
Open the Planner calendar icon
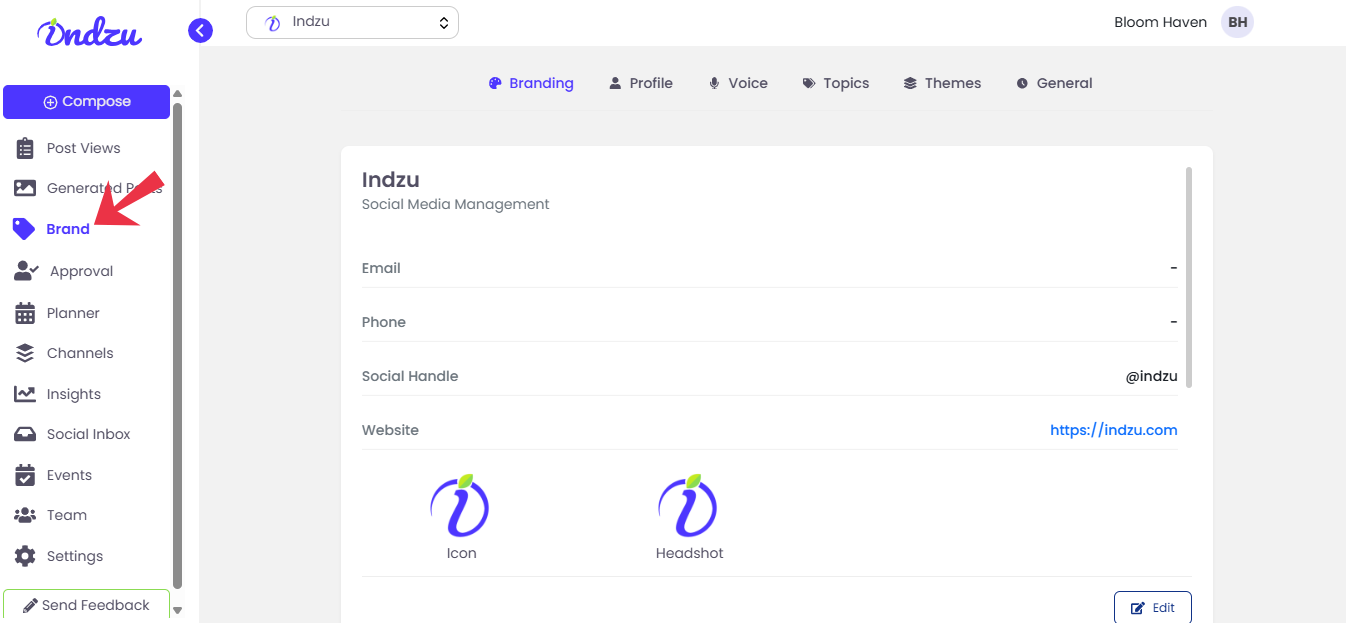pos(25,313)
